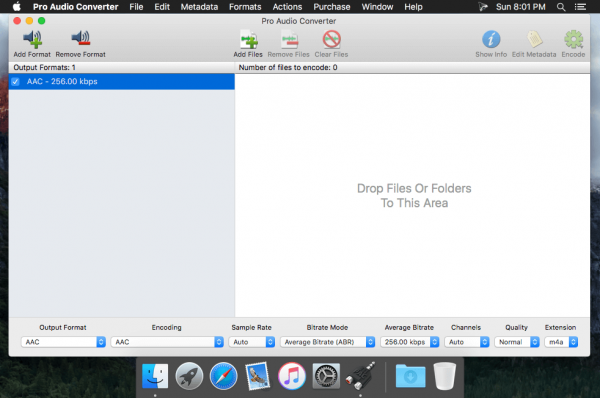Open Launchpad rocket in the dock
Screen dimensions: 600x398
pyautogui.click(x=189, y=376)
